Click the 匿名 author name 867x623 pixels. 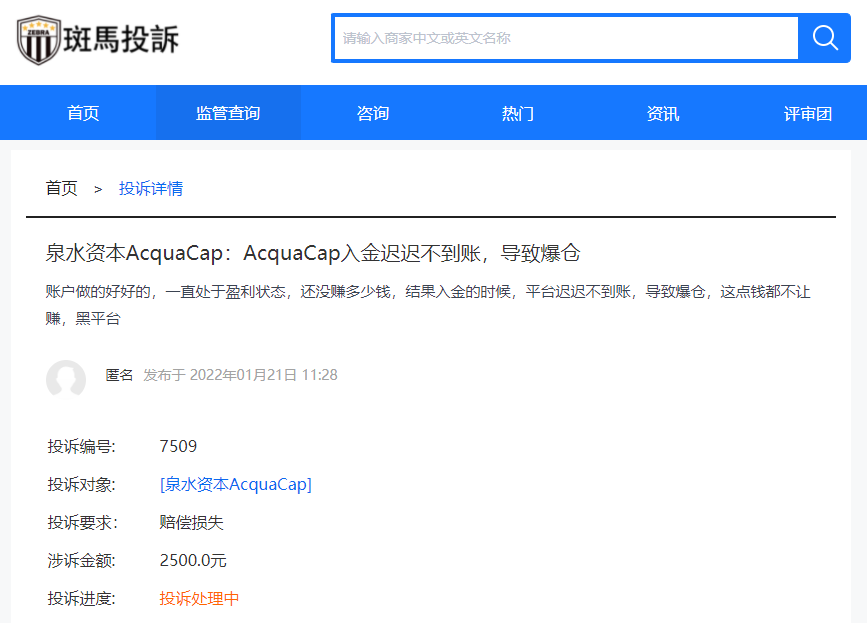(119, 375)
